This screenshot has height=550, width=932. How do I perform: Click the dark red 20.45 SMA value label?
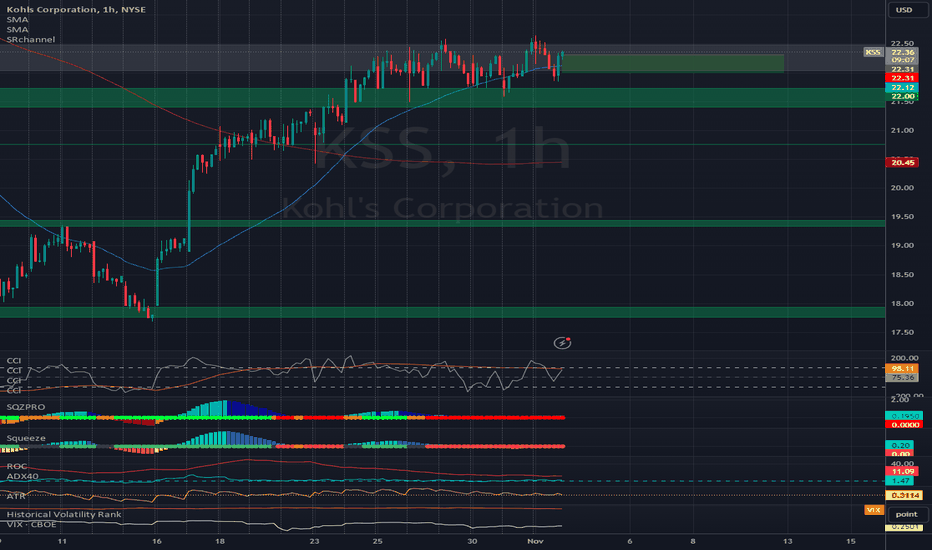click(902, 162)
